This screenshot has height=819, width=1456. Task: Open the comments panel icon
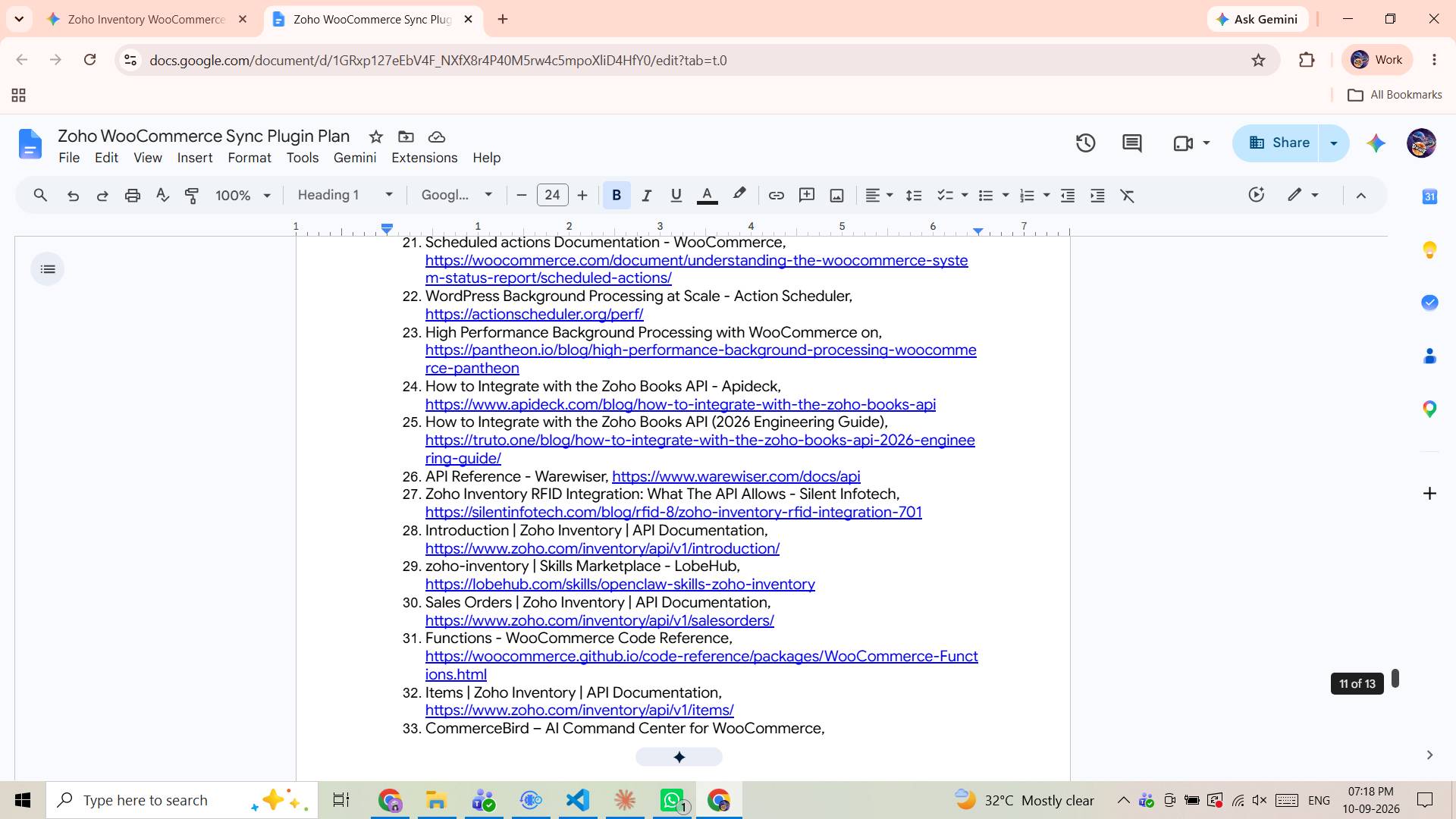[x=1131, y=143]
